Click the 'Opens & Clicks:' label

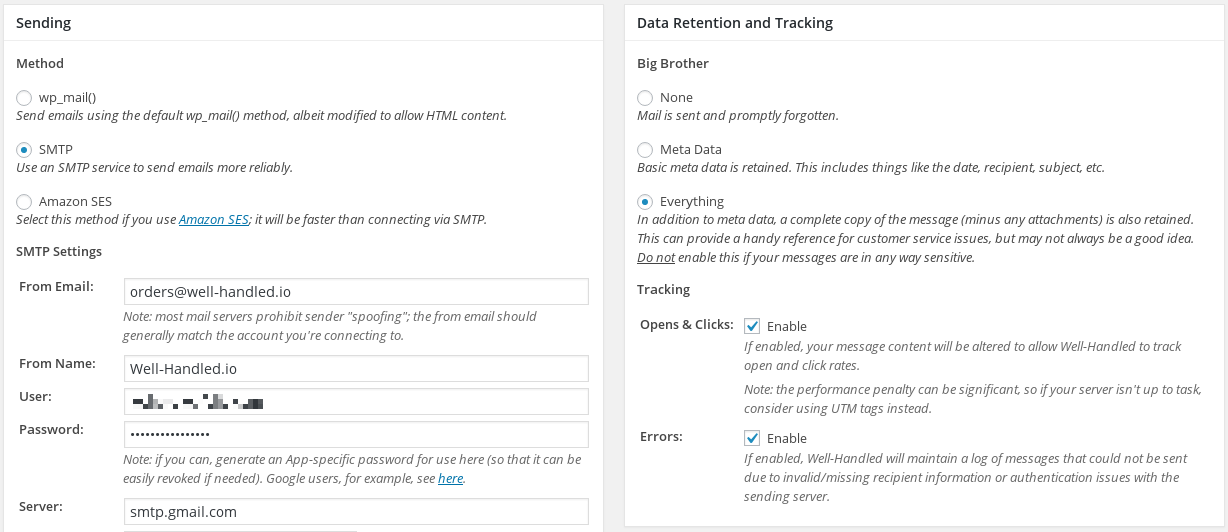point(686,325)
